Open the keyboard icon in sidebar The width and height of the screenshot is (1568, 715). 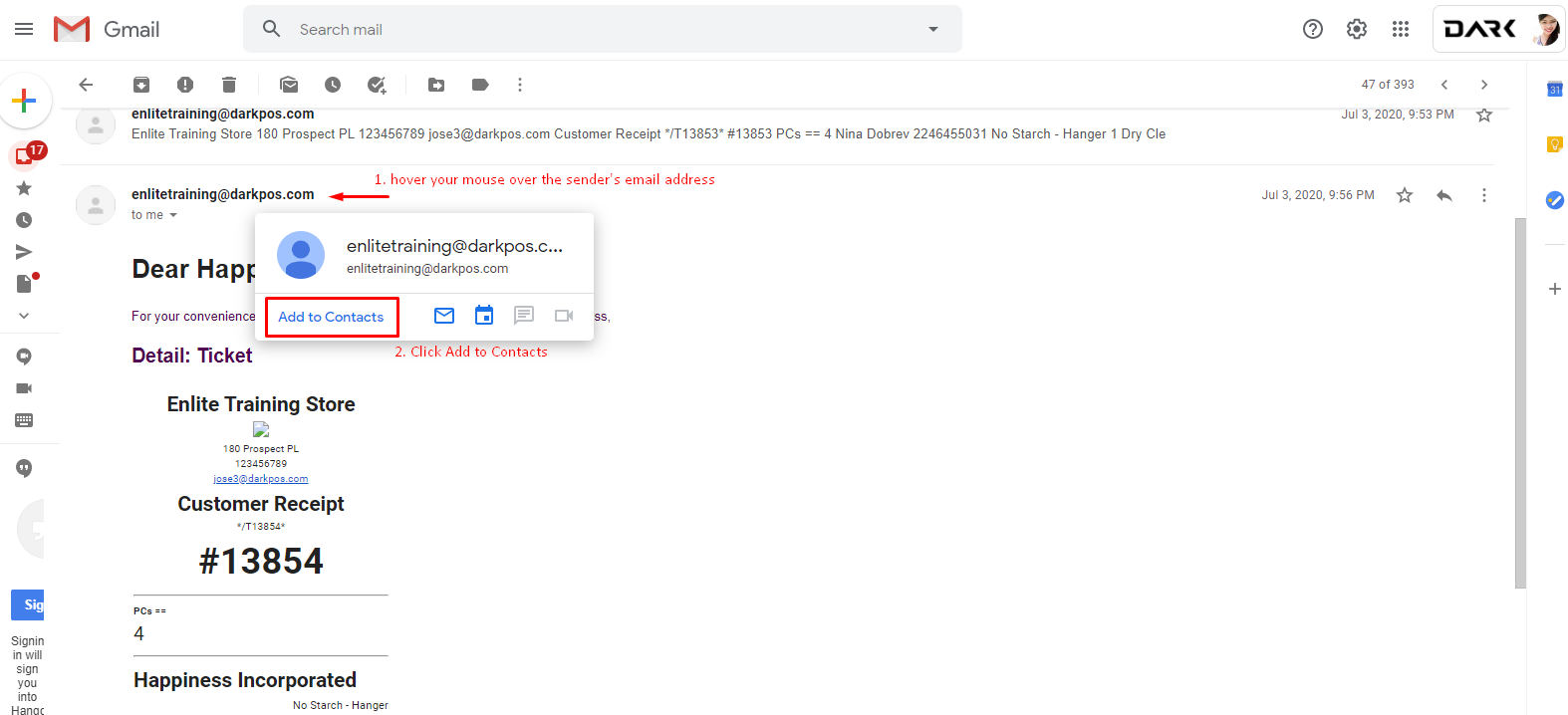[x=24, y=420]
